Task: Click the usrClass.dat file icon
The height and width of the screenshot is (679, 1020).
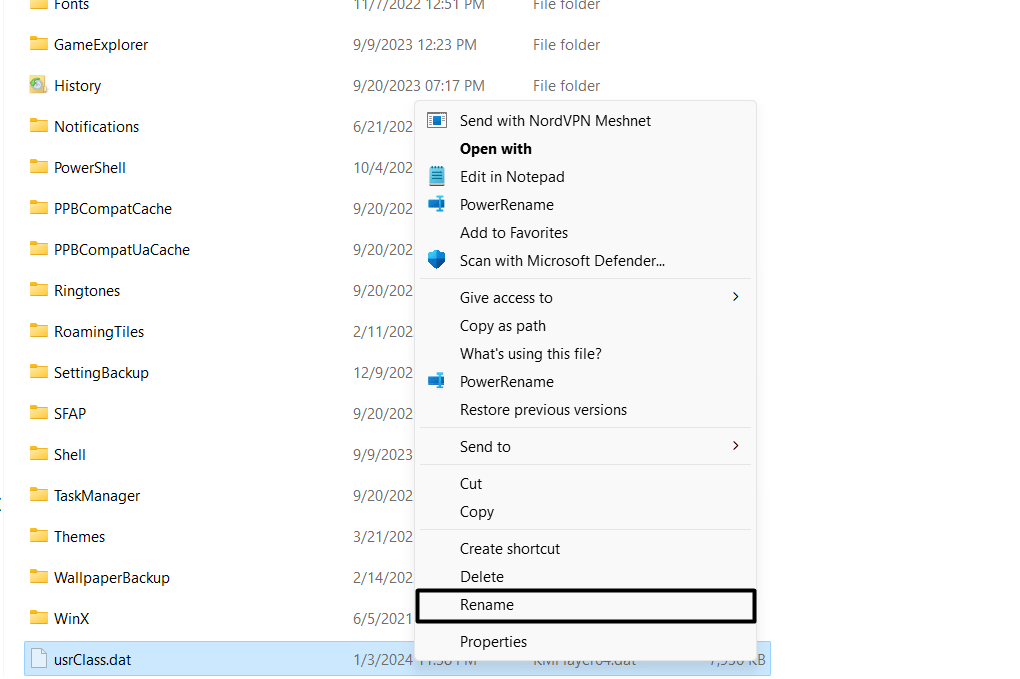Action: tap(37, 659)
